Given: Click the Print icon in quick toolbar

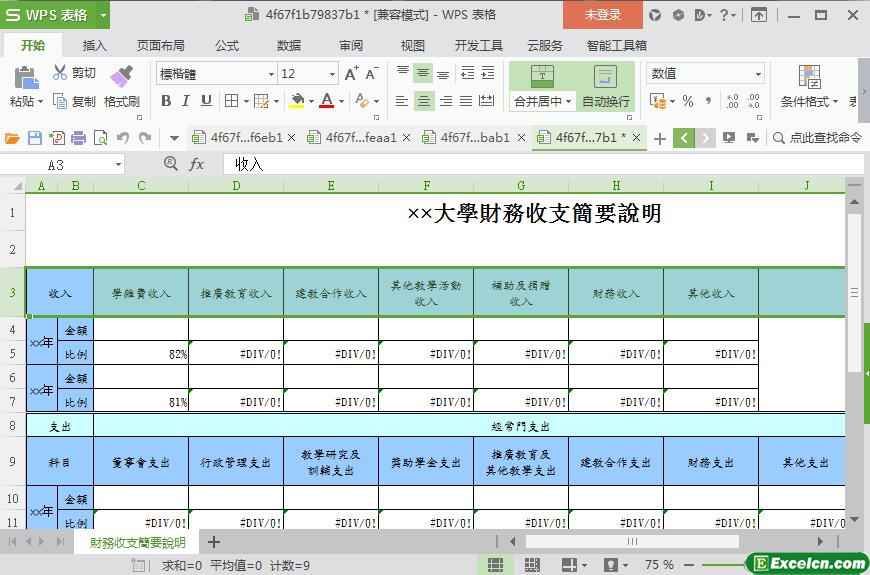Looking at the screenshot, I should [79, 138].
